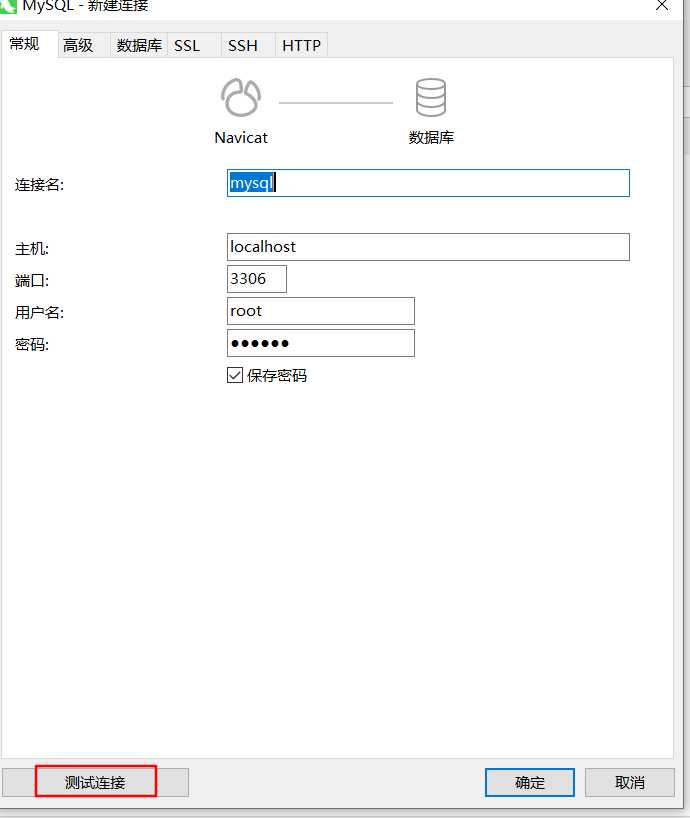Viewport: 690px width, 818px height.
Task: Click the Navicat text under the logo
Action: [241, 138]
